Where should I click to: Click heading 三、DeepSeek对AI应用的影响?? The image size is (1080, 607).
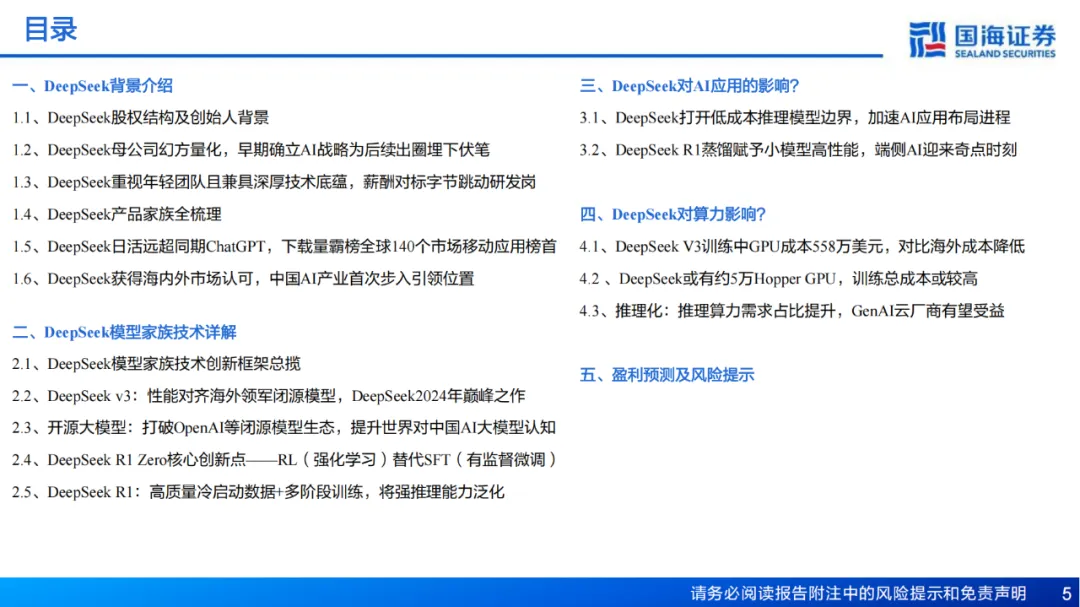pos(689,85)
